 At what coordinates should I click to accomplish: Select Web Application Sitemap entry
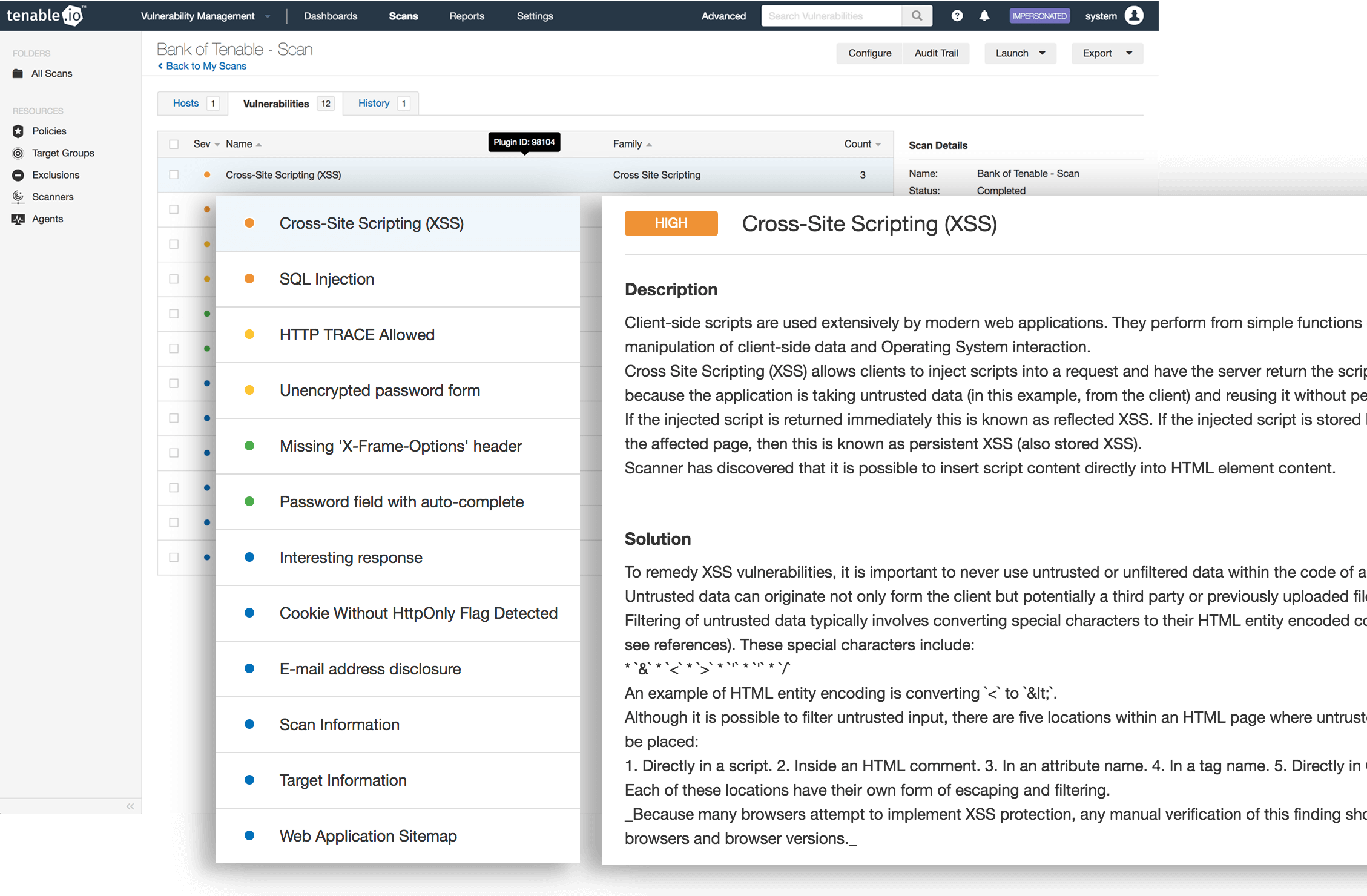(x=398, y=836)
